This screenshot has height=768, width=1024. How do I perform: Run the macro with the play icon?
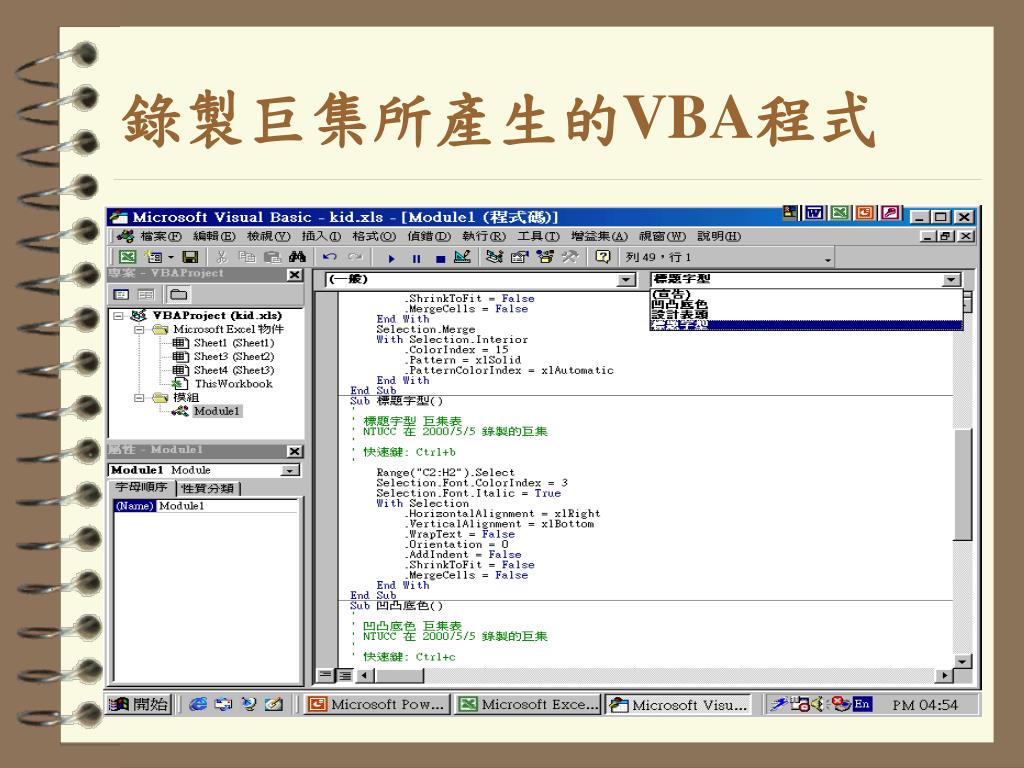(x=391, y=259)
